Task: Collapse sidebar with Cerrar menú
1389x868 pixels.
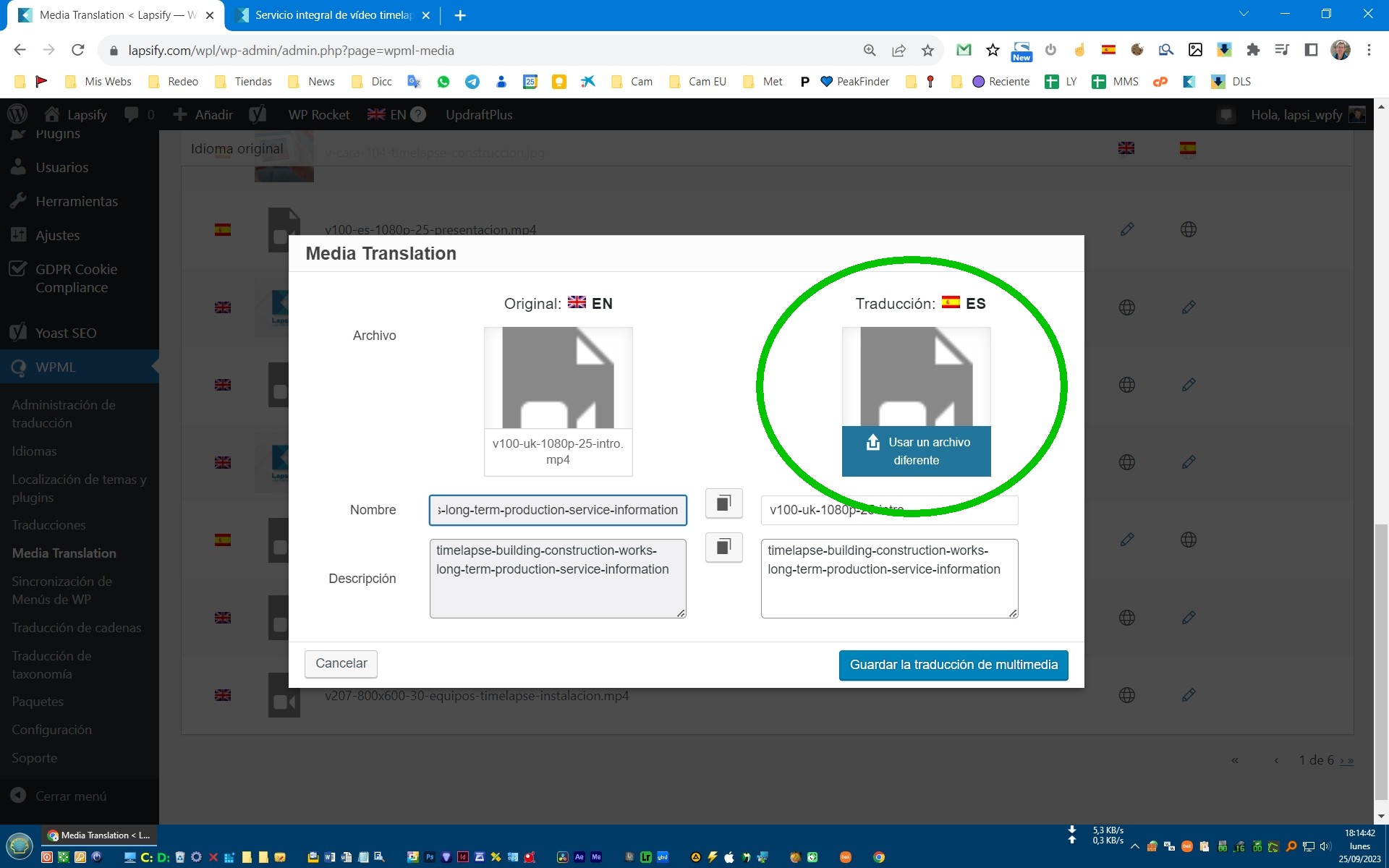Action: click(x=59, y=796)
